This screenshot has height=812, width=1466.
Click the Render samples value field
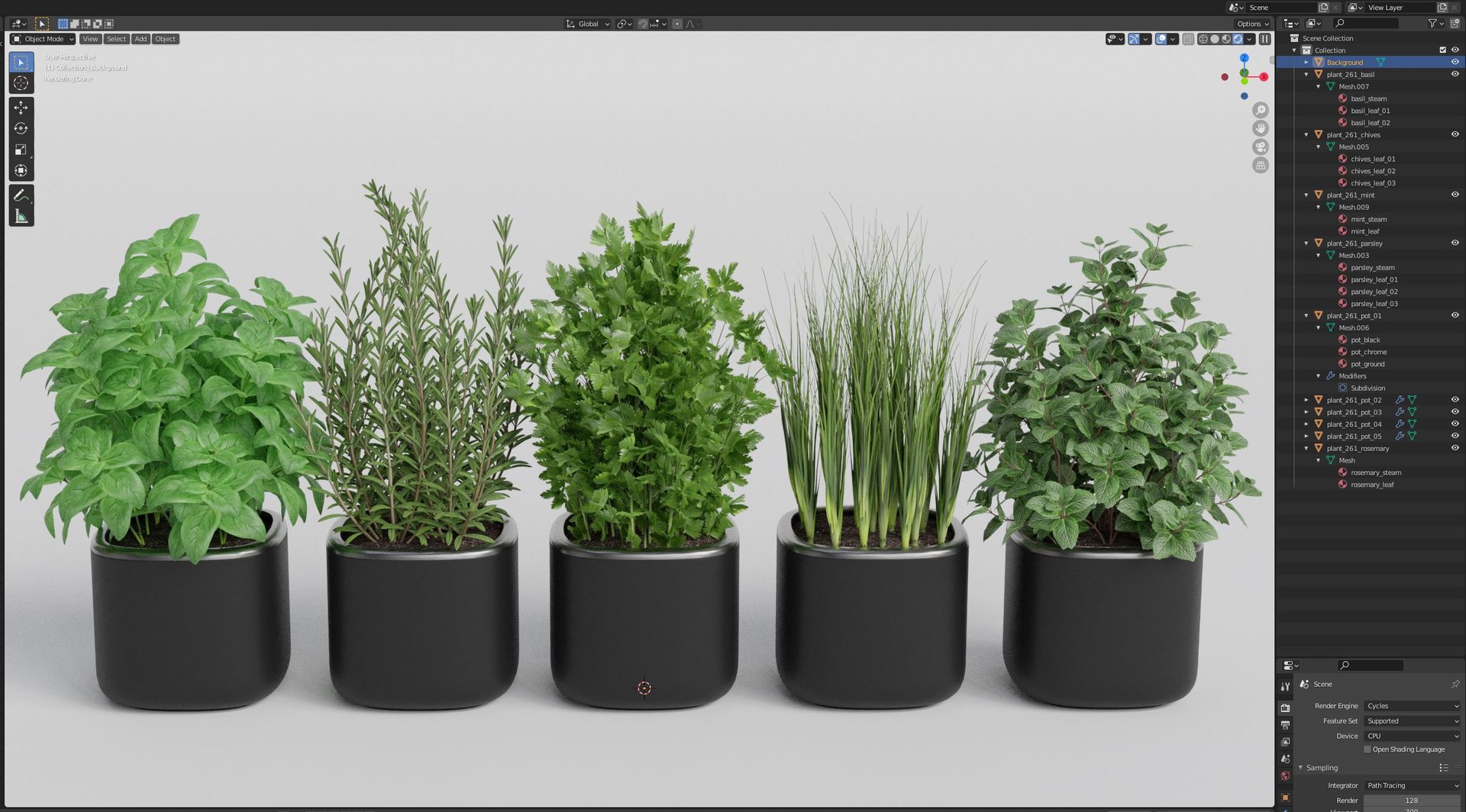click(x=1412, y=801)
